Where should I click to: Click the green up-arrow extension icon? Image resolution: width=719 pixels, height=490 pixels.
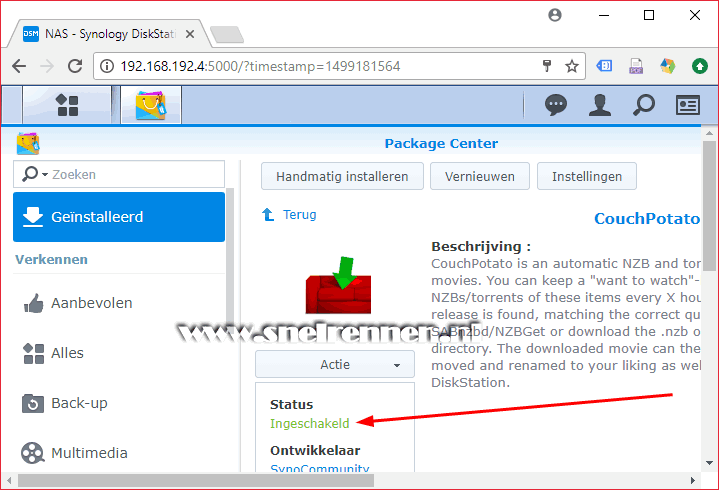point(700,66)
